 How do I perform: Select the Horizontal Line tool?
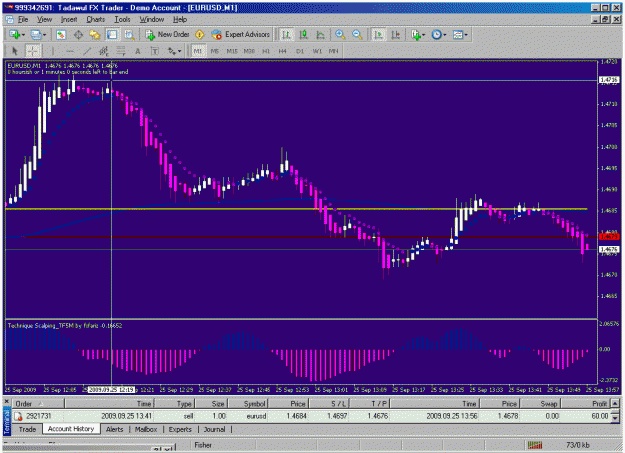tap(70, 51)
